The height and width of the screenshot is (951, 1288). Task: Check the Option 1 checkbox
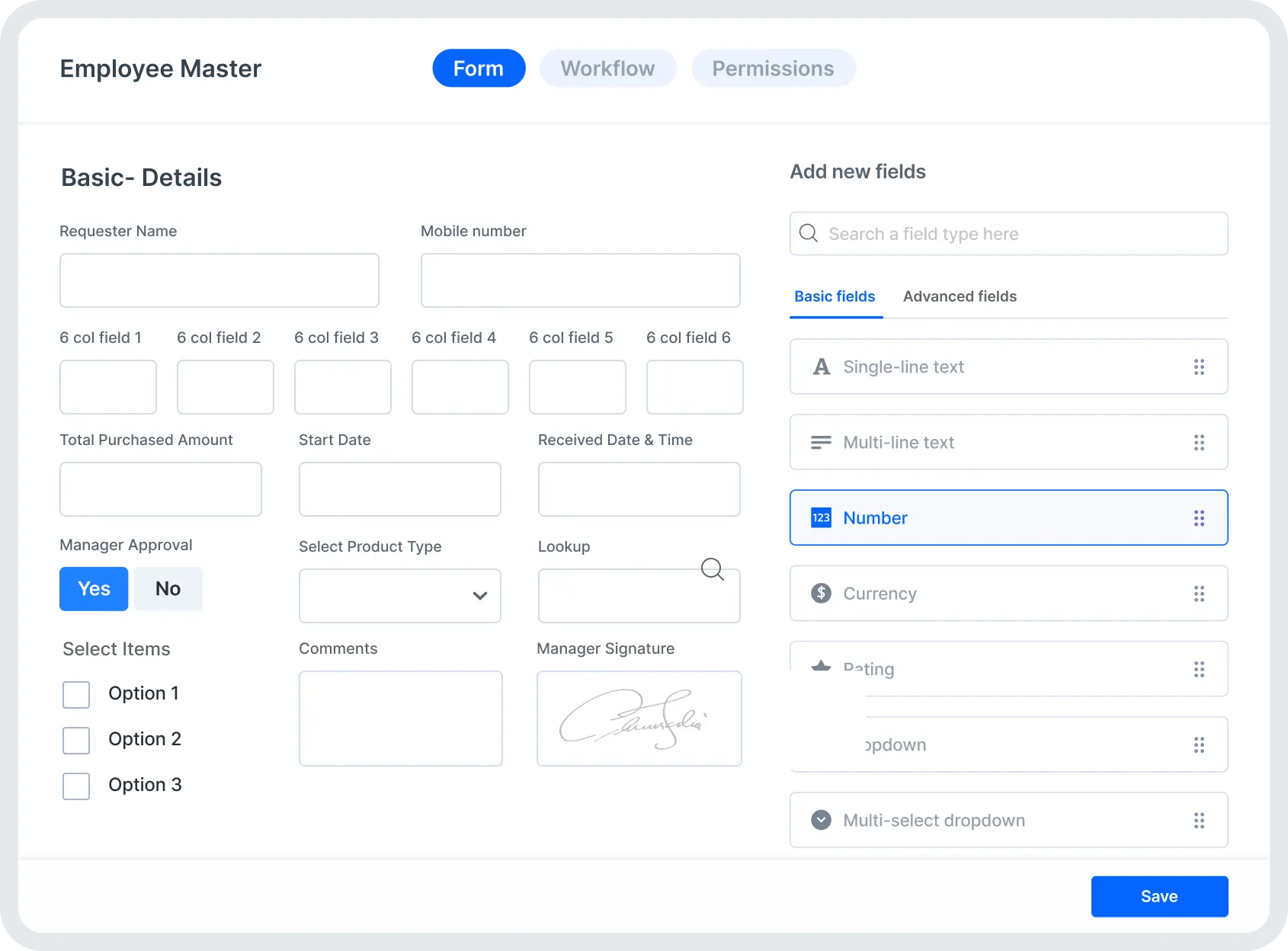(x=76, y=694)
